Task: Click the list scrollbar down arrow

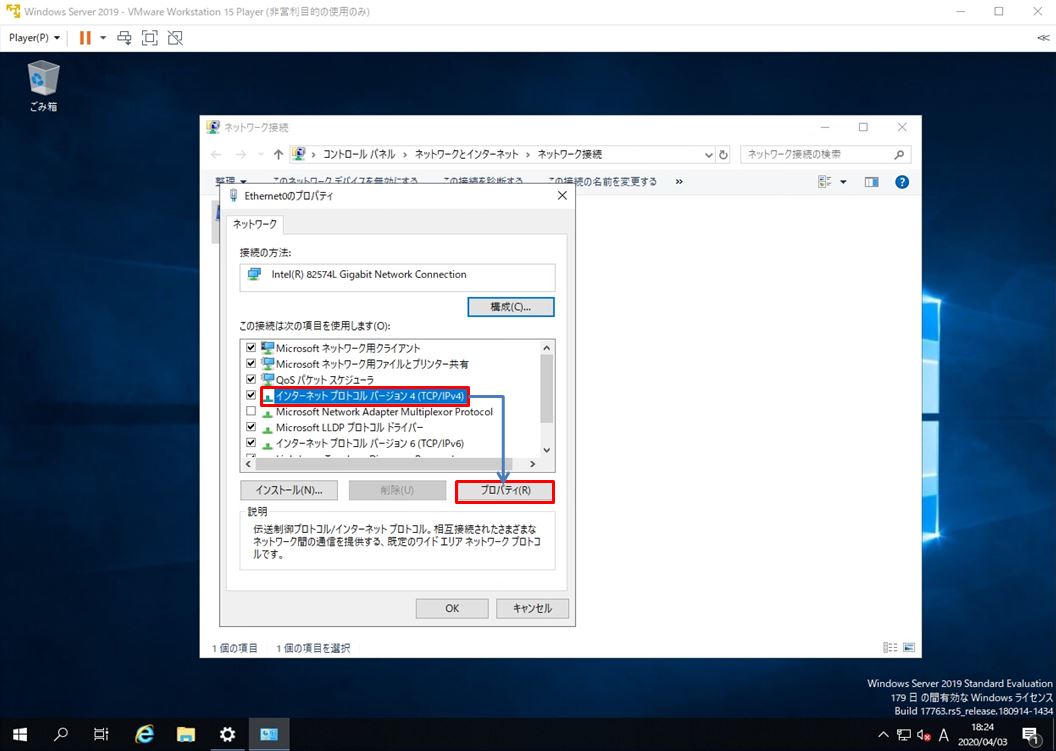Action: [546, 450]
